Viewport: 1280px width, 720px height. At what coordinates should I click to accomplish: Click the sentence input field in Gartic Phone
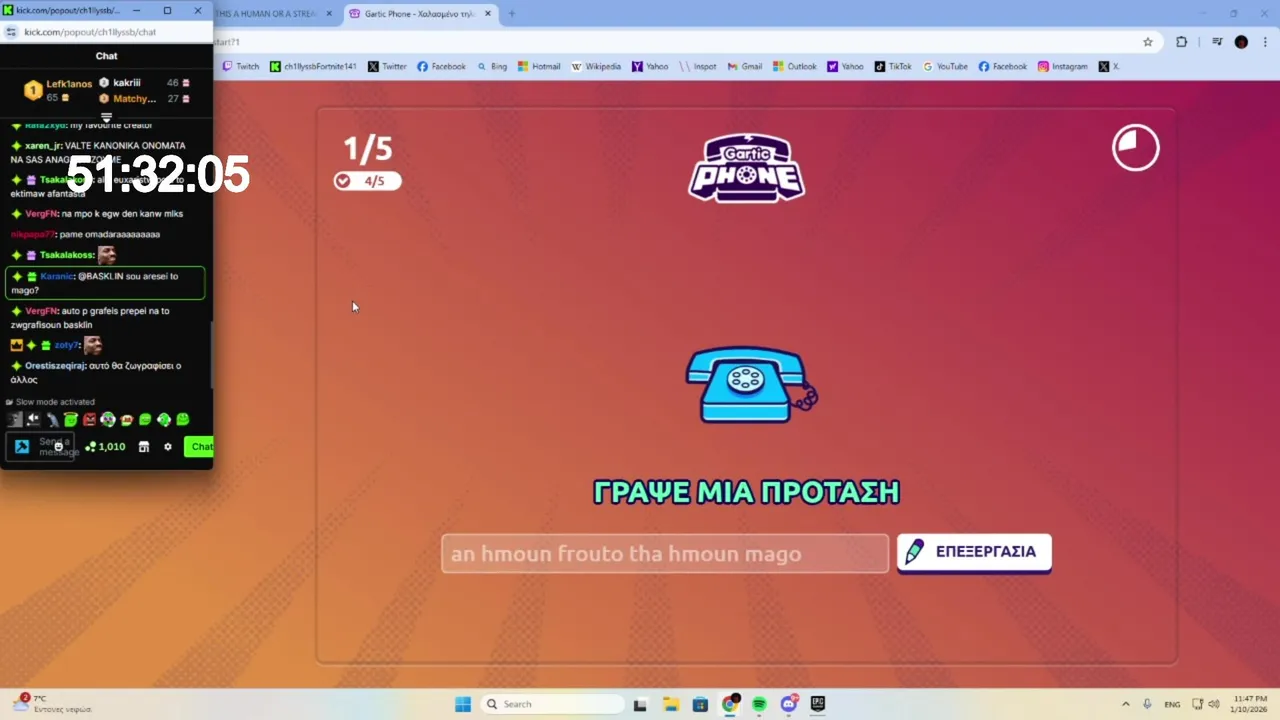[x=665, y=553]
